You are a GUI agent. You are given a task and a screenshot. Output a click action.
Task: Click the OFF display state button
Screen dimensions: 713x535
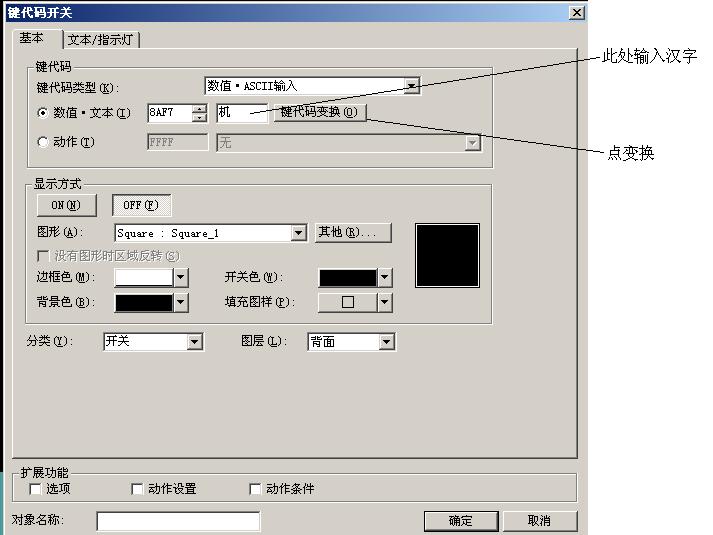point(141,205)
